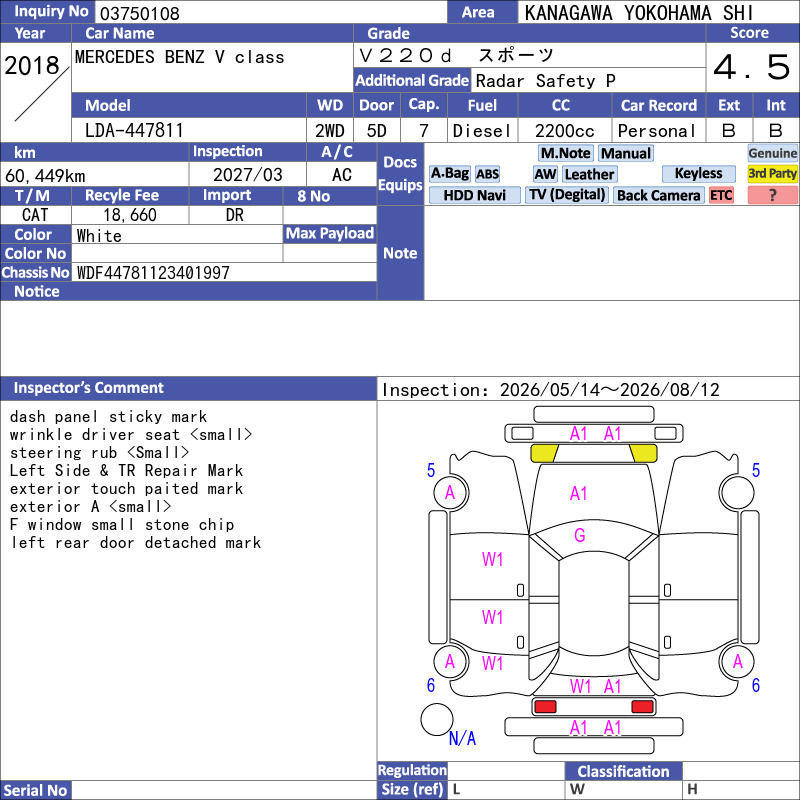The width and height of the screenshot is (800, 800).
Task: Click the Genuine badge
Action: click(772, 154)
